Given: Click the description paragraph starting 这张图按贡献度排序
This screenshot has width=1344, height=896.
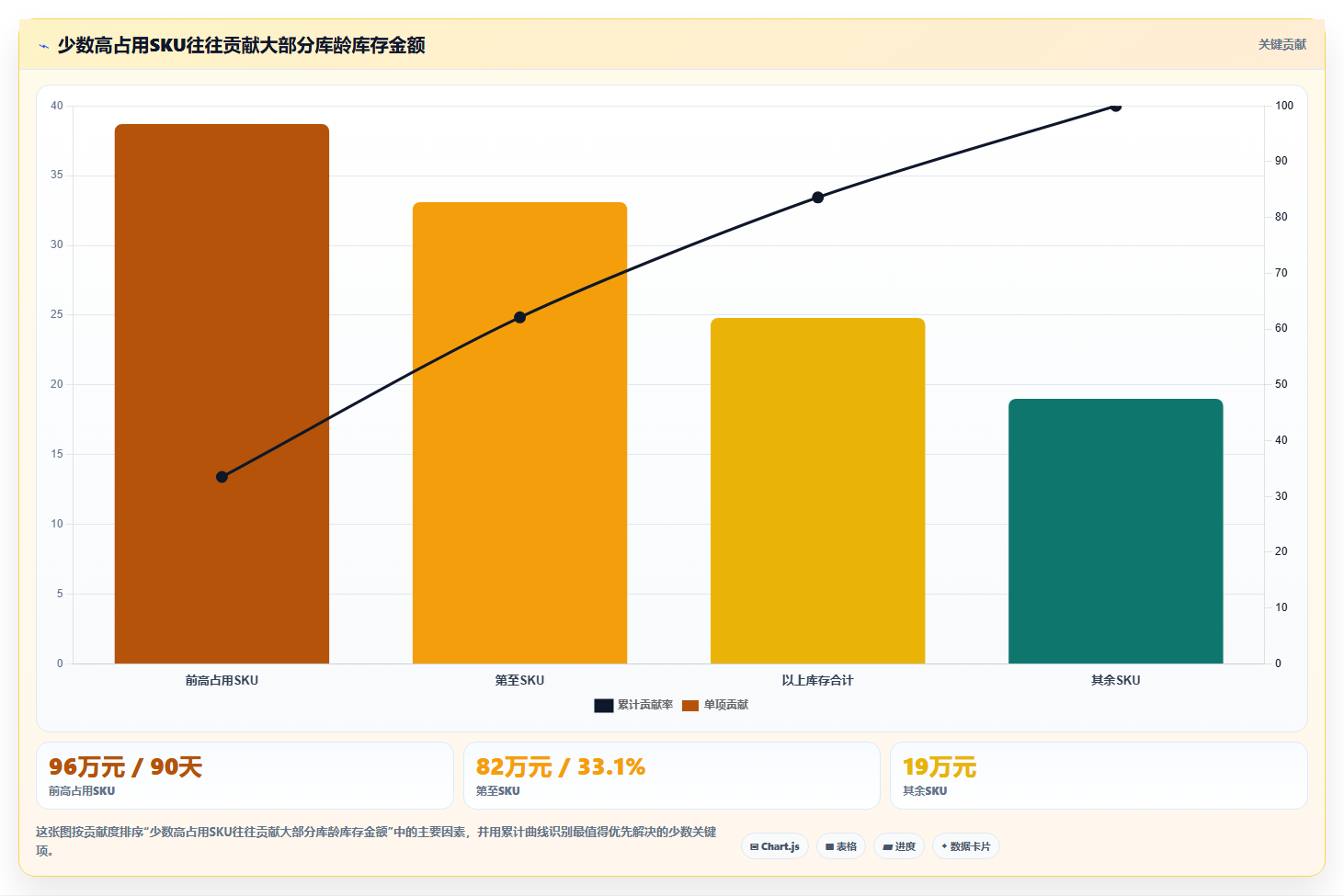Looking at the screenshot, I should click(x=376, y=841).
